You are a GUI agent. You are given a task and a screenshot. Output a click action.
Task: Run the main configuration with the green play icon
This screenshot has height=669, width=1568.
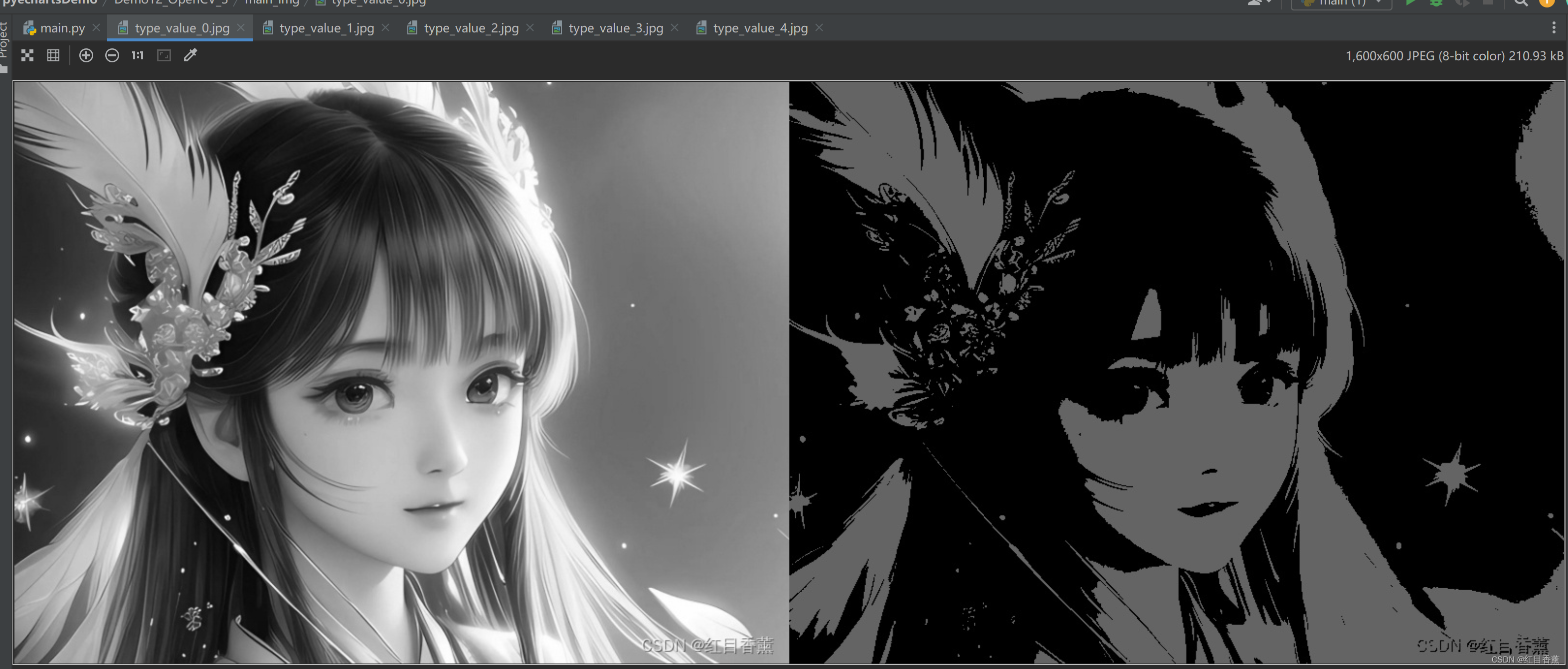1410,2
